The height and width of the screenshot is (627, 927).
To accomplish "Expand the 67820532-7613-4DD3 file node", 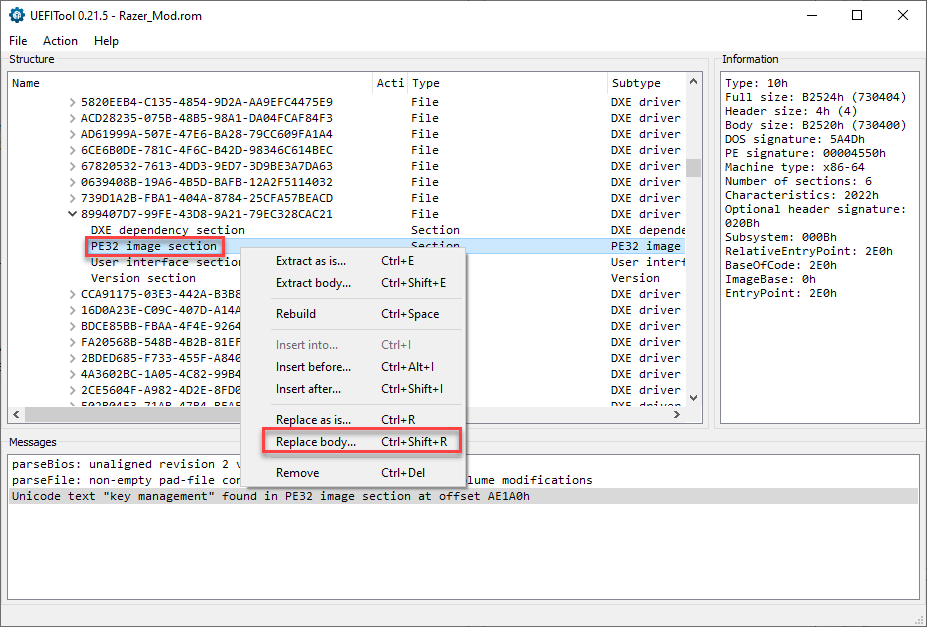I will [x=72, y=166].
